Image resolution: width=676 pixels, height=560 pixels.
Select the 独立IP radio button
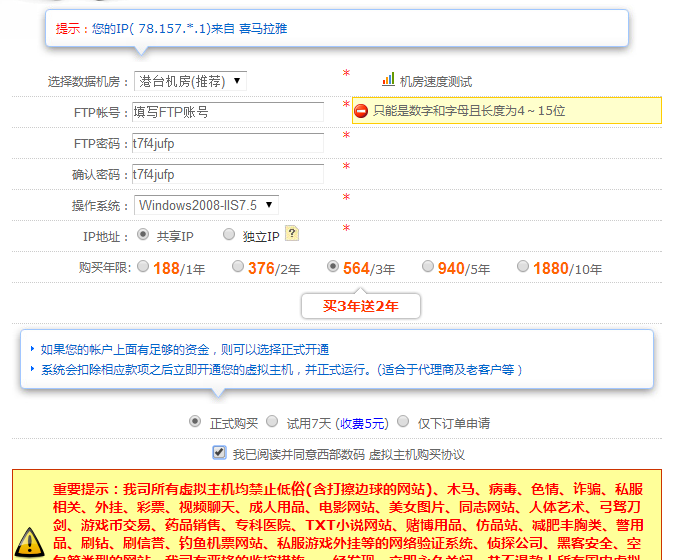click(x=229, y=235)
